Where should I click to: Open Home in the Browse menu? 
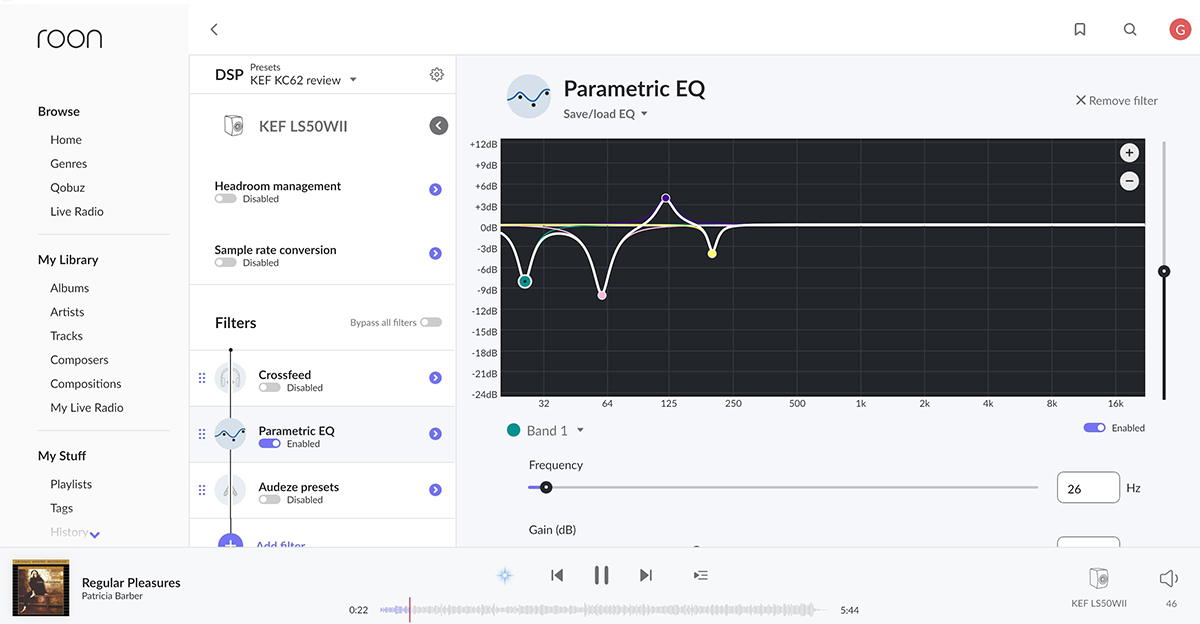click(x=66, y=140)
